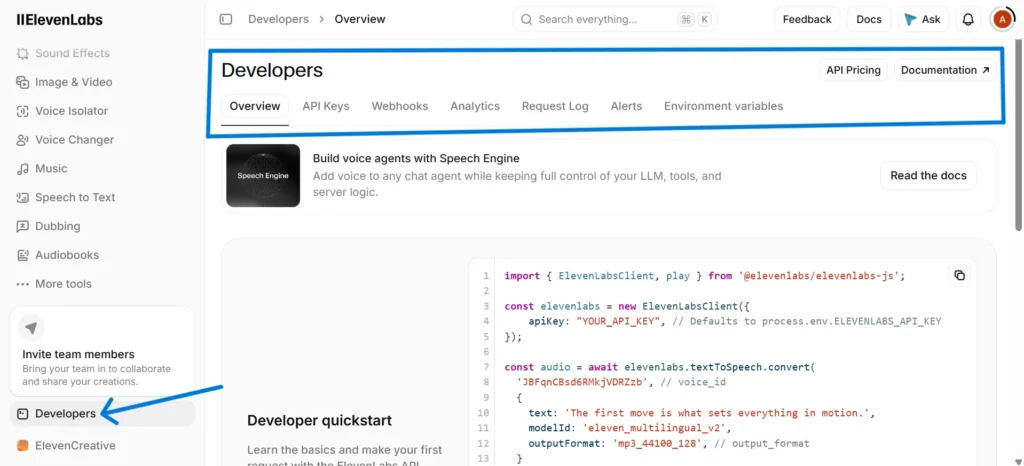
Task: Click the Speech to Text icon
Action: tap(23, 197)
